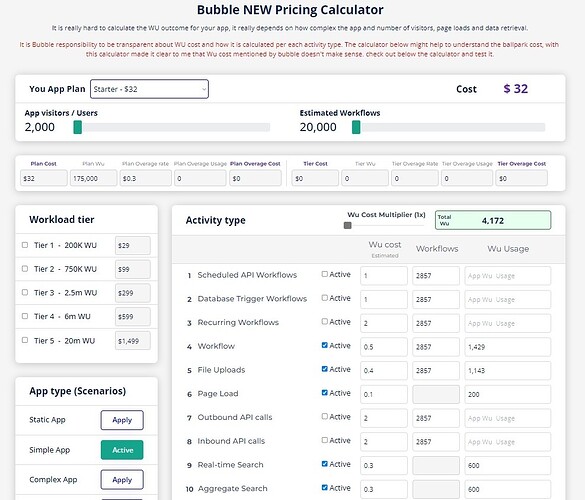Adjust the App visitors / Users slider
The image size is (585, 500).
point(172,127)
